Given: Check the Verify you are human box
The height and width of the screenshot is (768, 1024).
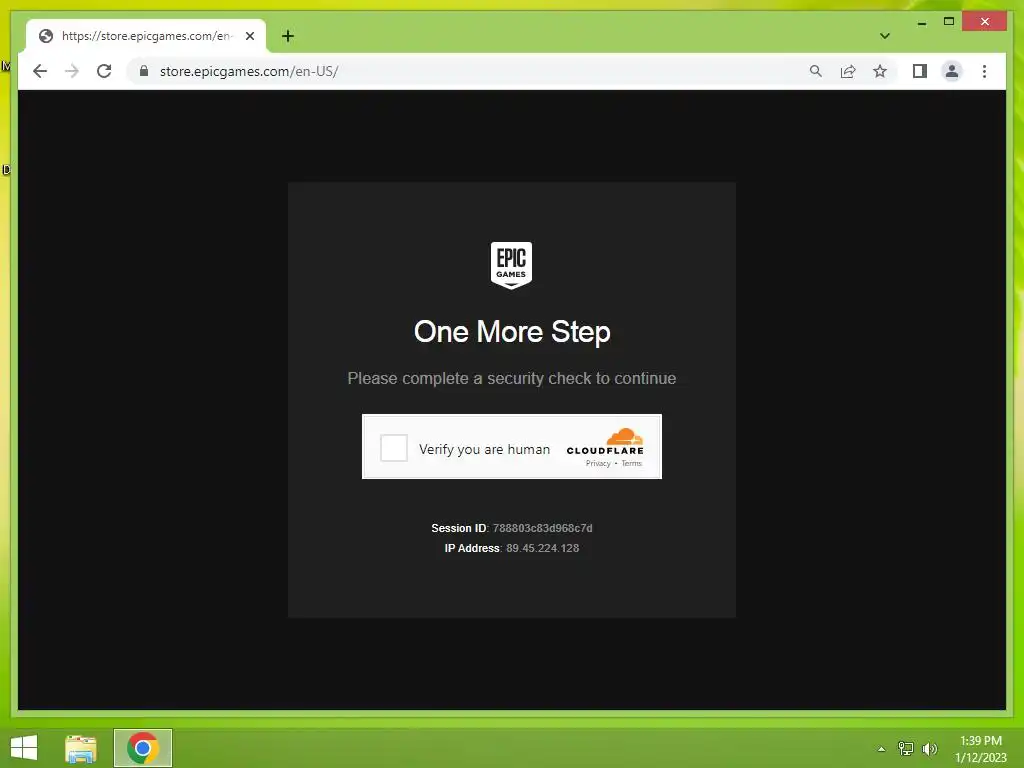Looking at the screenshot, I should pos(394,448).
